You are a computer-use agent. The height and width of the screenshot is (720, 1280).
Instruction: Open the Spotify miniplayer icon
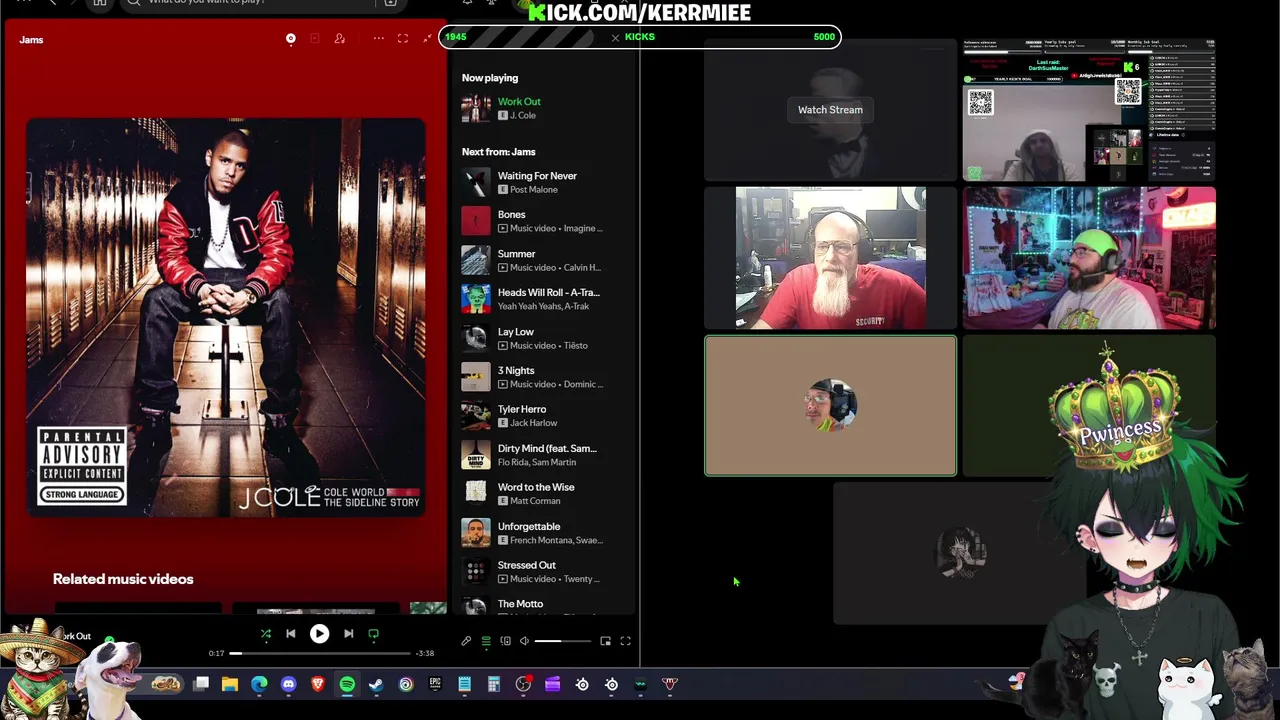coord(606,641)
